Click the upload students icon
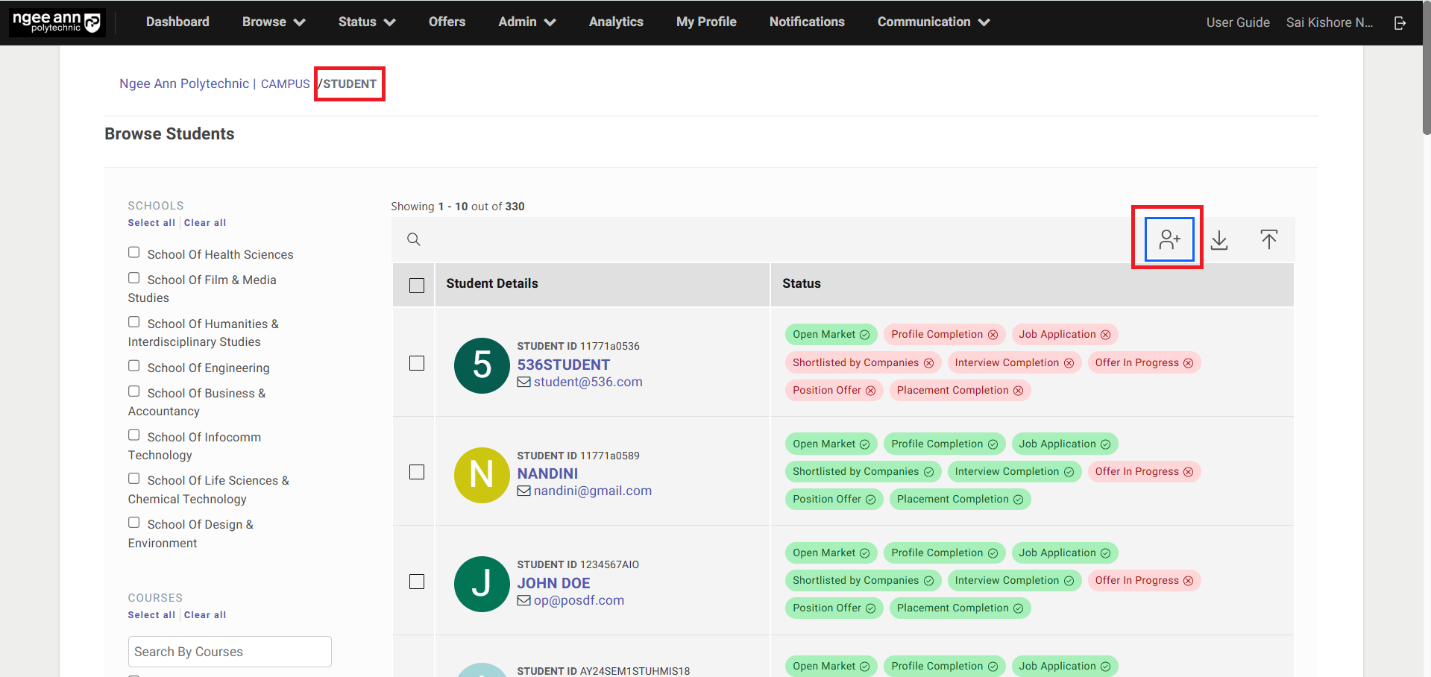Screen dimensions: 1431x677 pos(1268,240)
